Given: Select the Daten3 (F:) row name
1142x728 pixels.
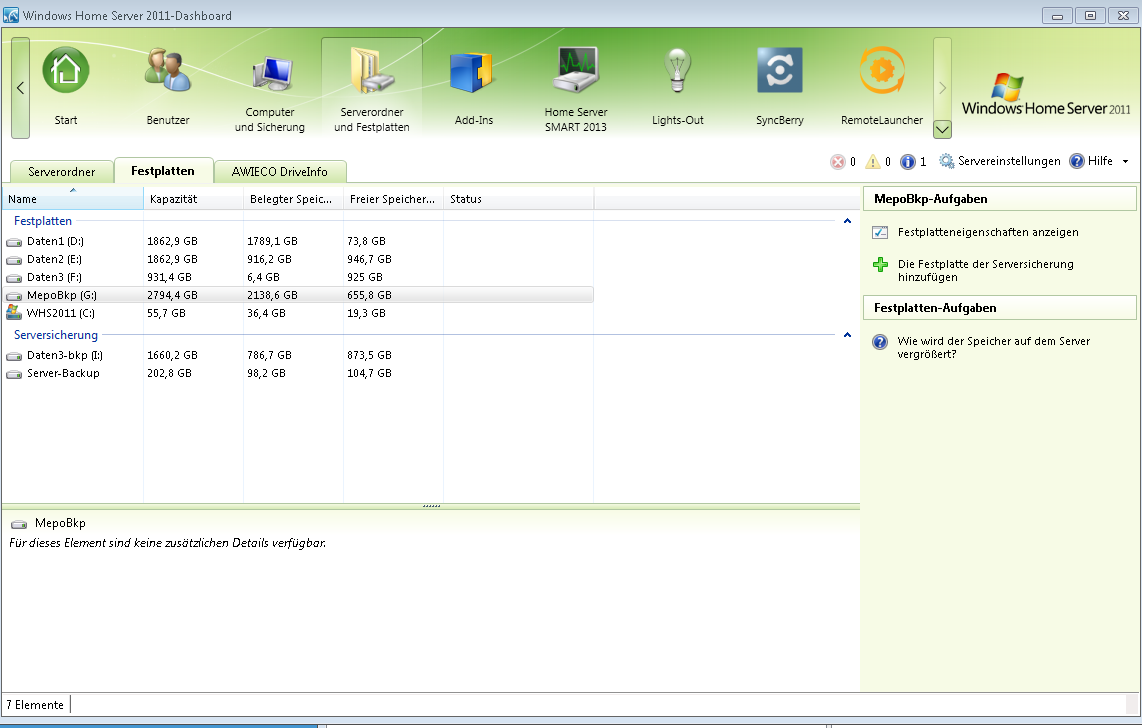Looking at the screenshot, I should coord(55,277).
